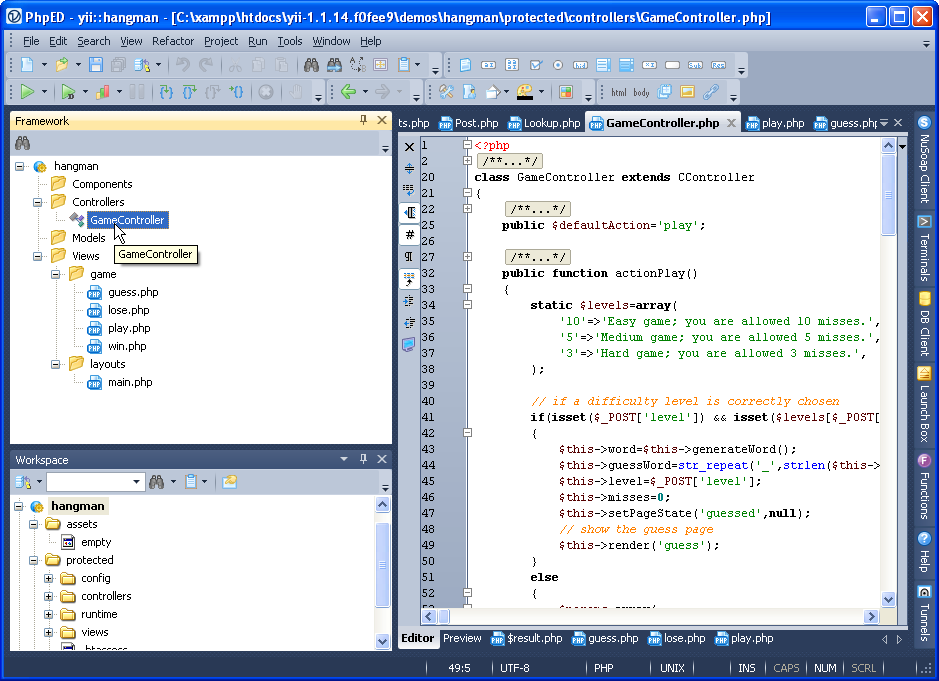This screenshot has height=681, width=939.
Task: Open the Terminals side panel
Action: click(x=925, y=248)
